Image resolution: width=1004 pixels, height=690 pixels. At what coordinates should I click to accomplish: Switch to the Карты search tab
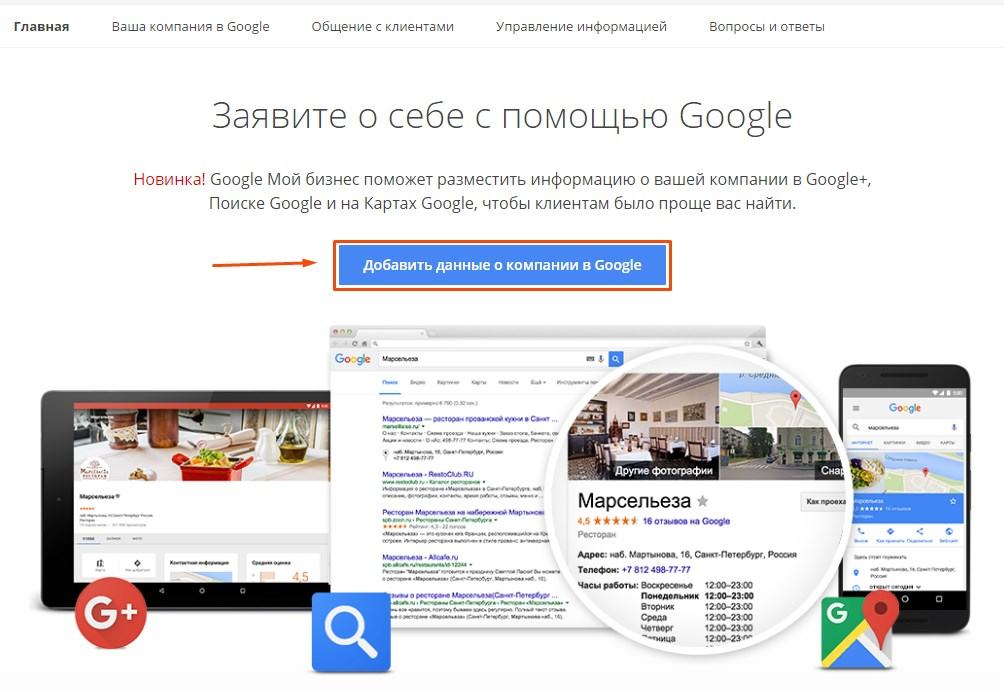click(480, 381)
